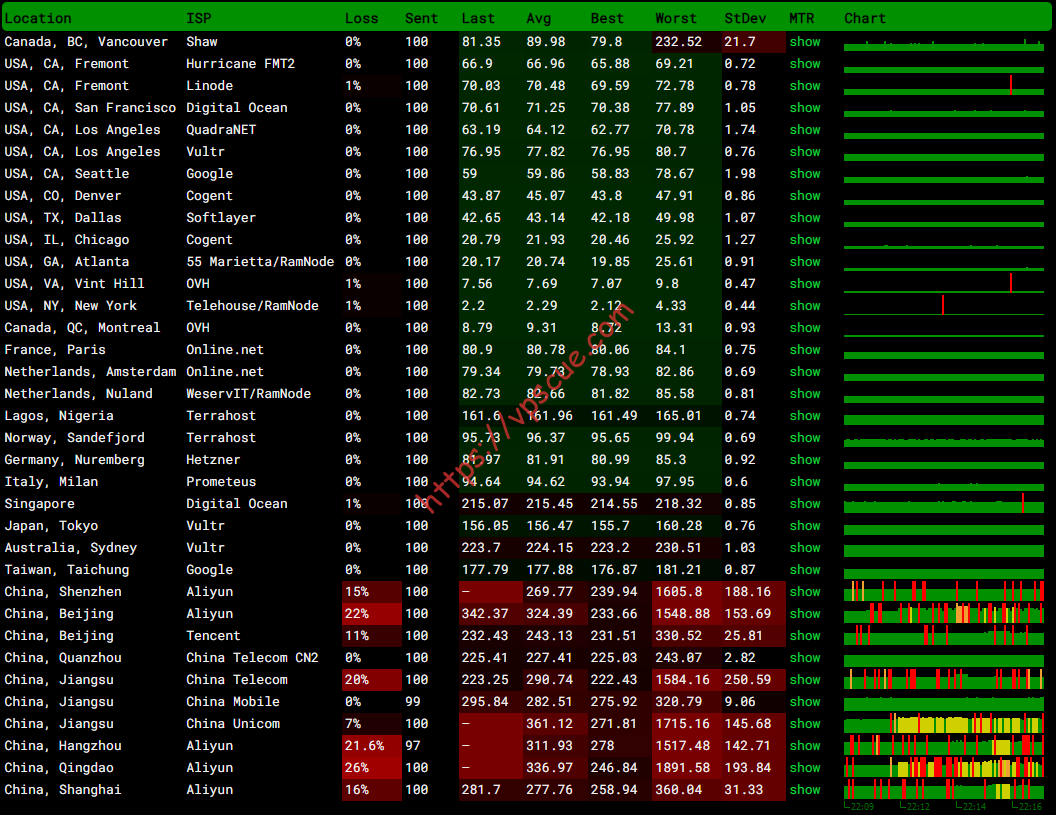Click show link for Aliyun Hangzhou
The height and width of the screenshot is (815, 1056).
click(805, 746)
